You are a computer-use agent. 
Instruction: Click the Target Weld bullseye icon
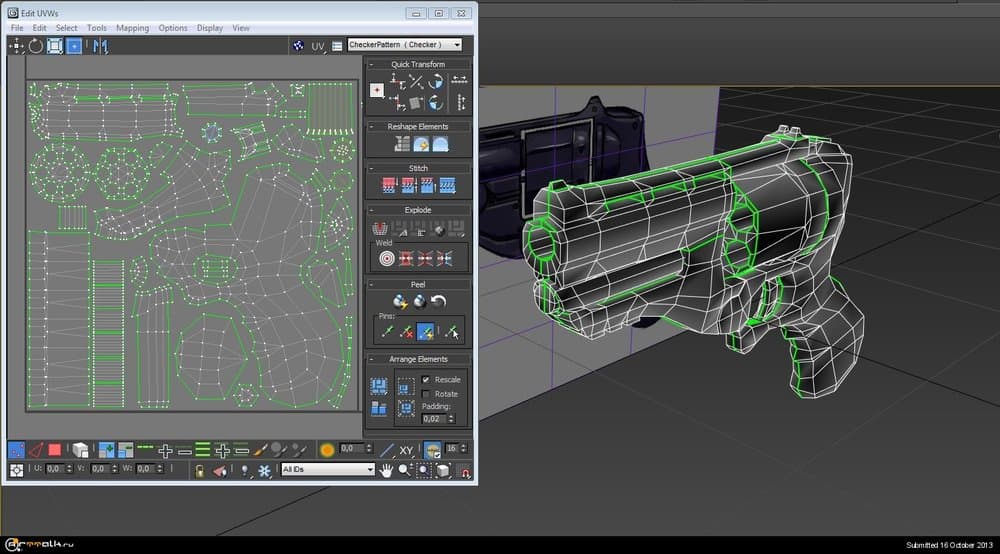click(x=387, y=258)
